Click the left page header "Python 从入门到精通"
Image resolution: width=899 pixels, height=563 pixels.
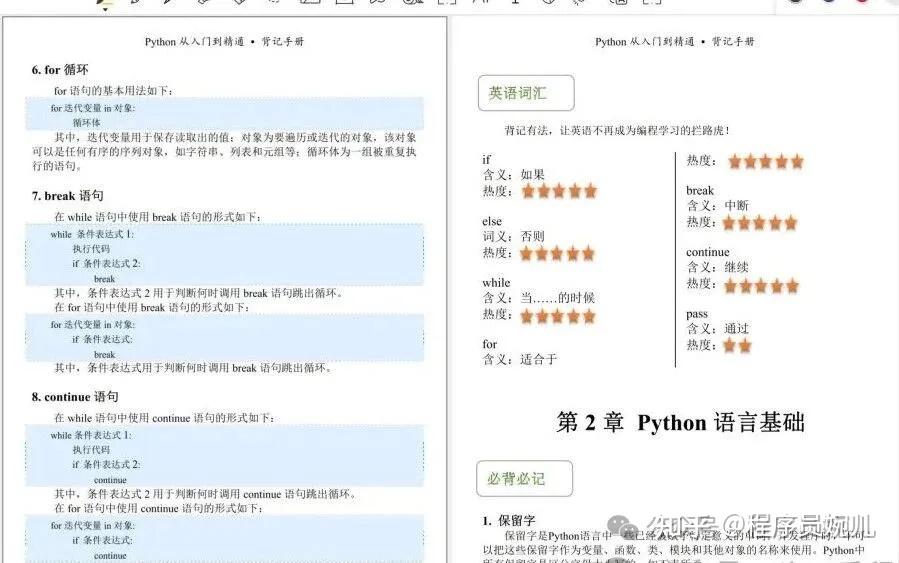(194, 42)
